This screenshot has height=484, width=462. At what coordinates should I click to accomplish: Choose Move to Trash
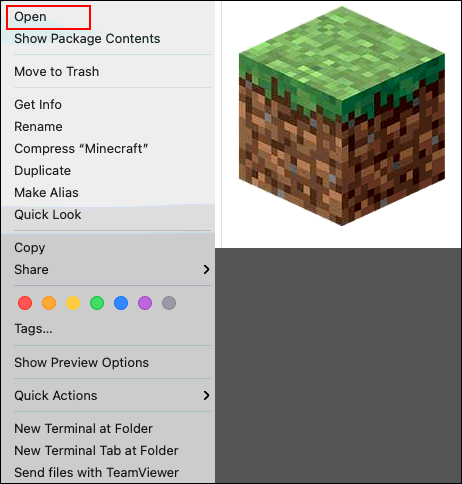(57, 72)
